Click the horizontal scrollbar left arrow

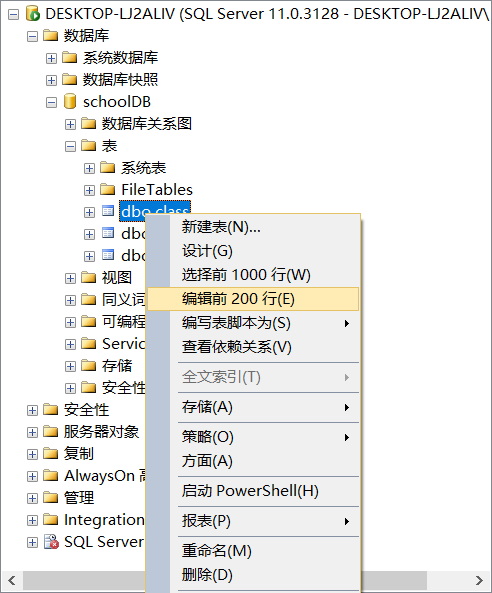12,580
